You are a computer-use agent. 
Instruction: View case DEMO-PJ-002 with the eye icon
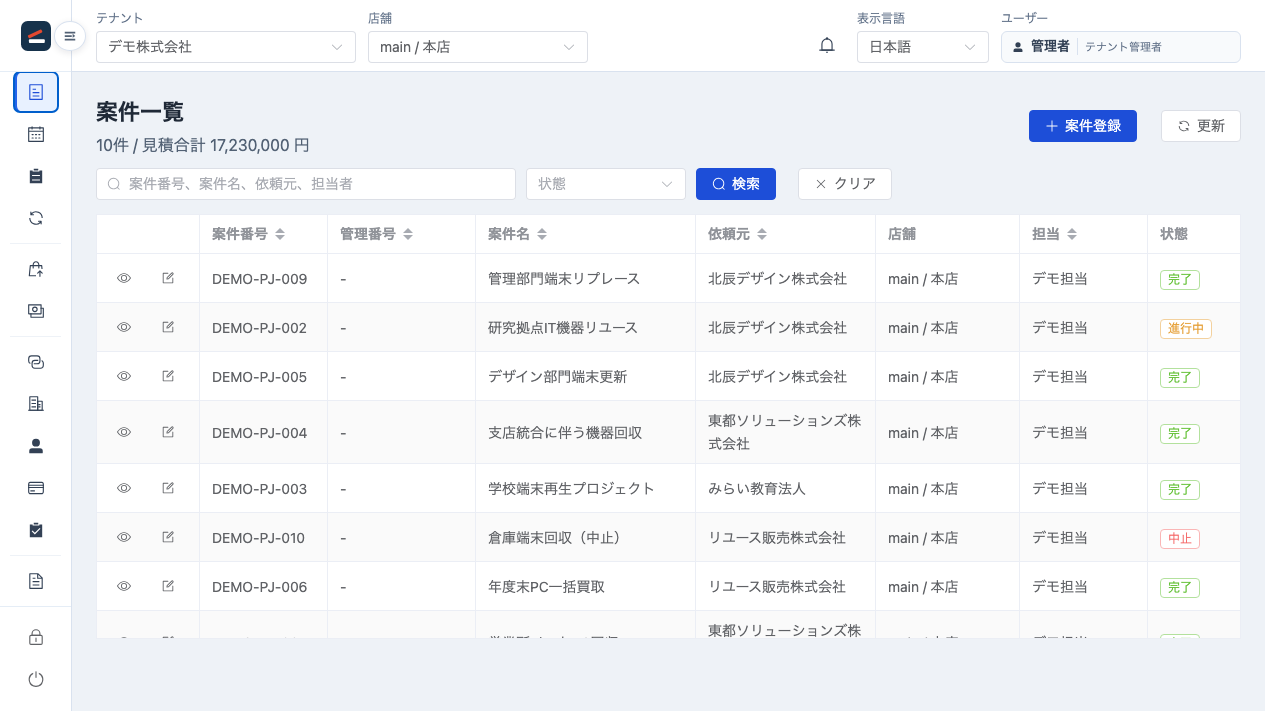pyautogui.click(x=124, y=327)
